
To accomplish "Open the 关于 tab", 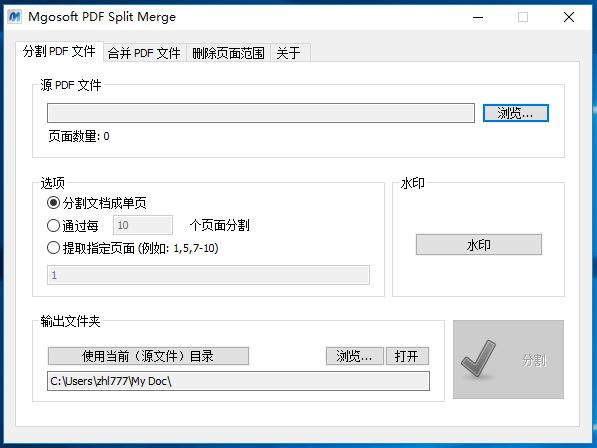I will point(289,53).
